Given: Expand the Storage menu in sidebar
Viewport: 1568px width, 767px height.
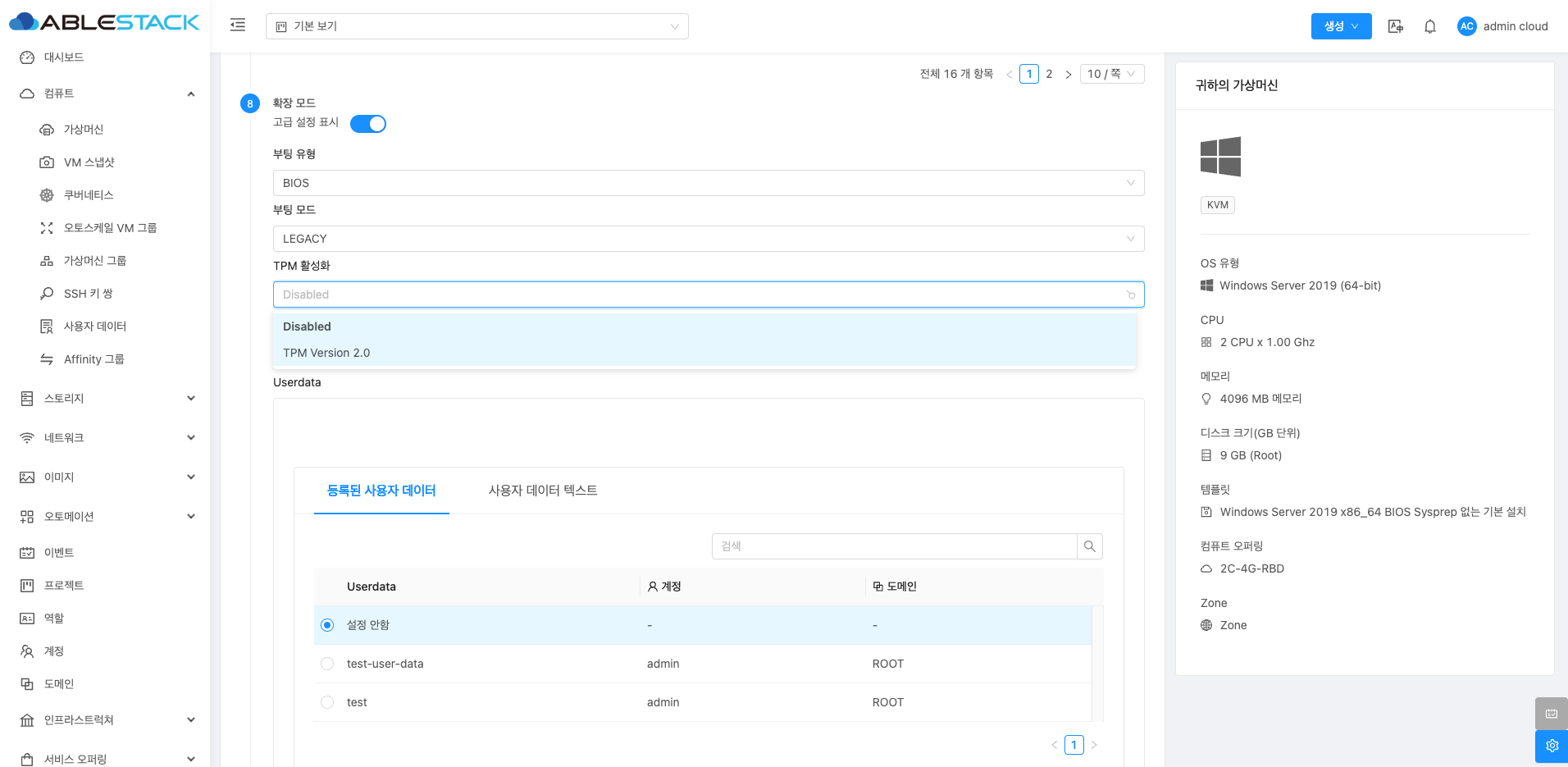Looking at the screenshot, I should (107, 399).
